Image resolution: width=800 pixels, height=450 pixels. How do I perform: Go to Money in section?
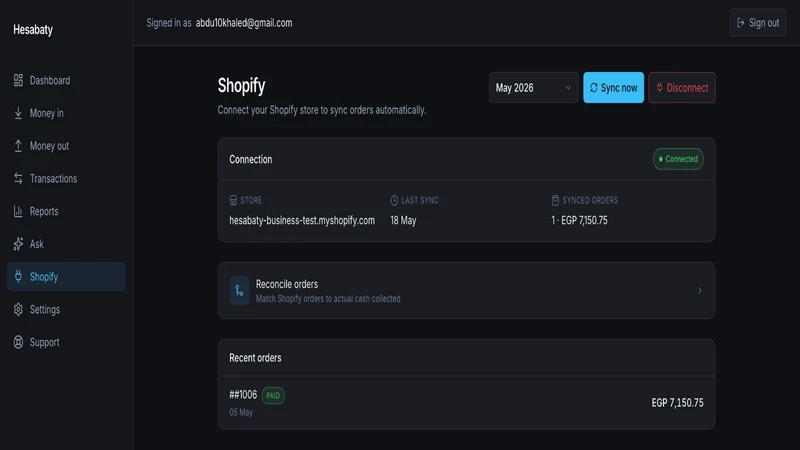pos(66,113)
